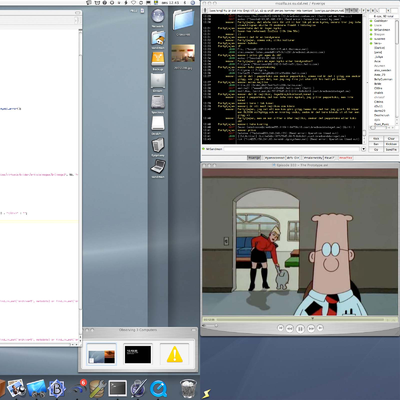The image size is (400, 400).
Task: Select the warning computer thumbnail in observing window
Action: 174,354
